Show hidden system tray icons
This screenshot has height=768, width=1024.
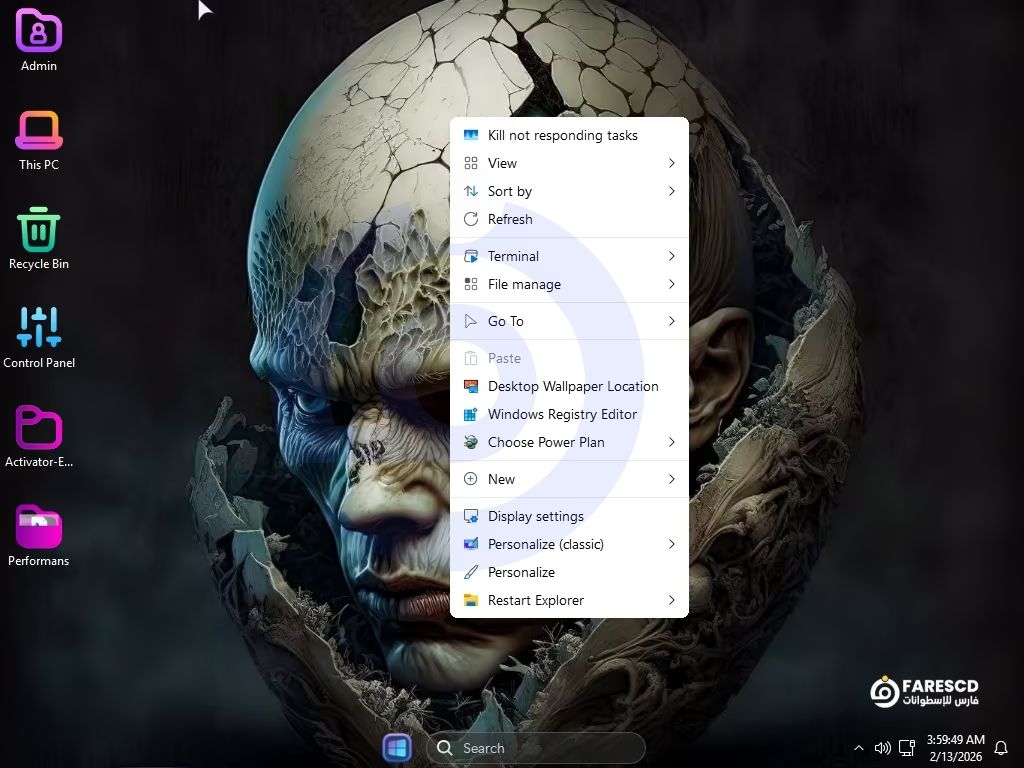(858, 748)
